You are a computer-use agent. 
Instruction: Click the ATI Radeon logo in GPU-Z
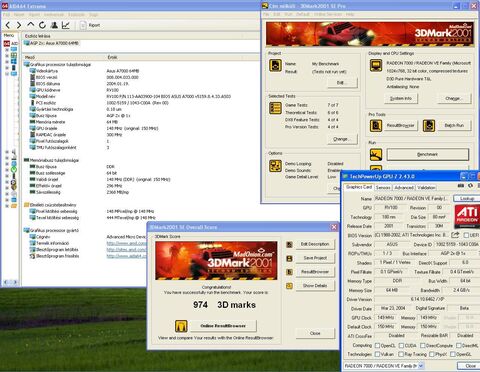pyautogui.click(x=467, y=216)
